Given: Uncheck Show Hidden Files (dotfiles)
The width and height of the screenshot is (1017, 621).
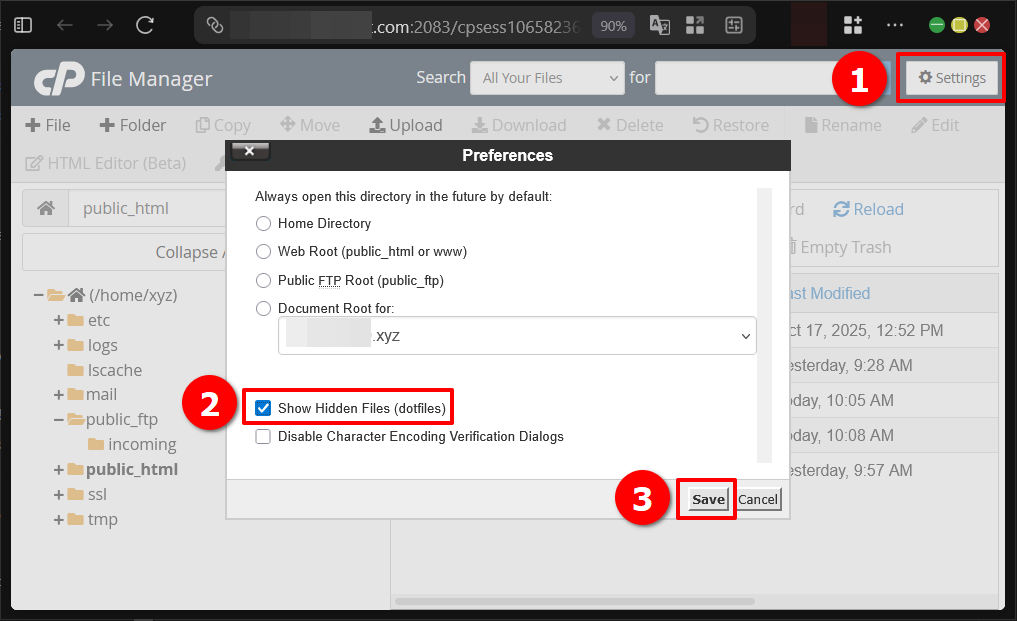Looking at the screenshot, I should [263, 407].
